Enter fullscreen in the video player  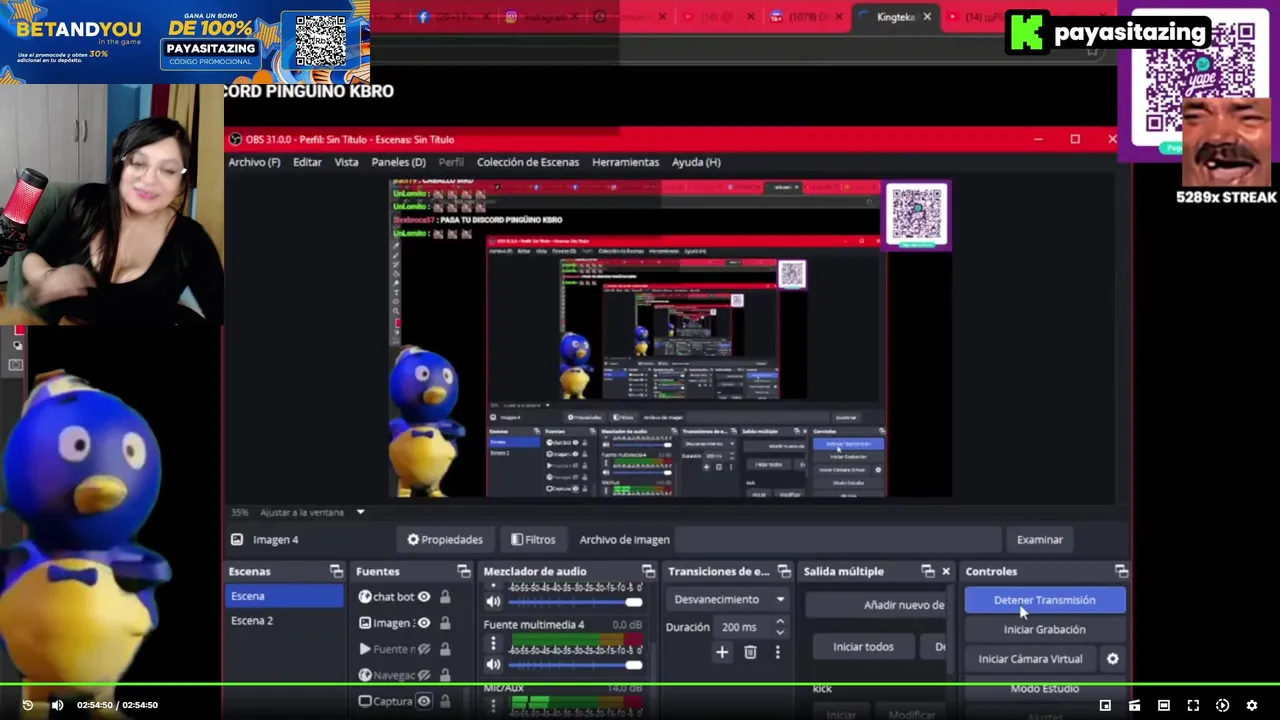coord(1193,705)
